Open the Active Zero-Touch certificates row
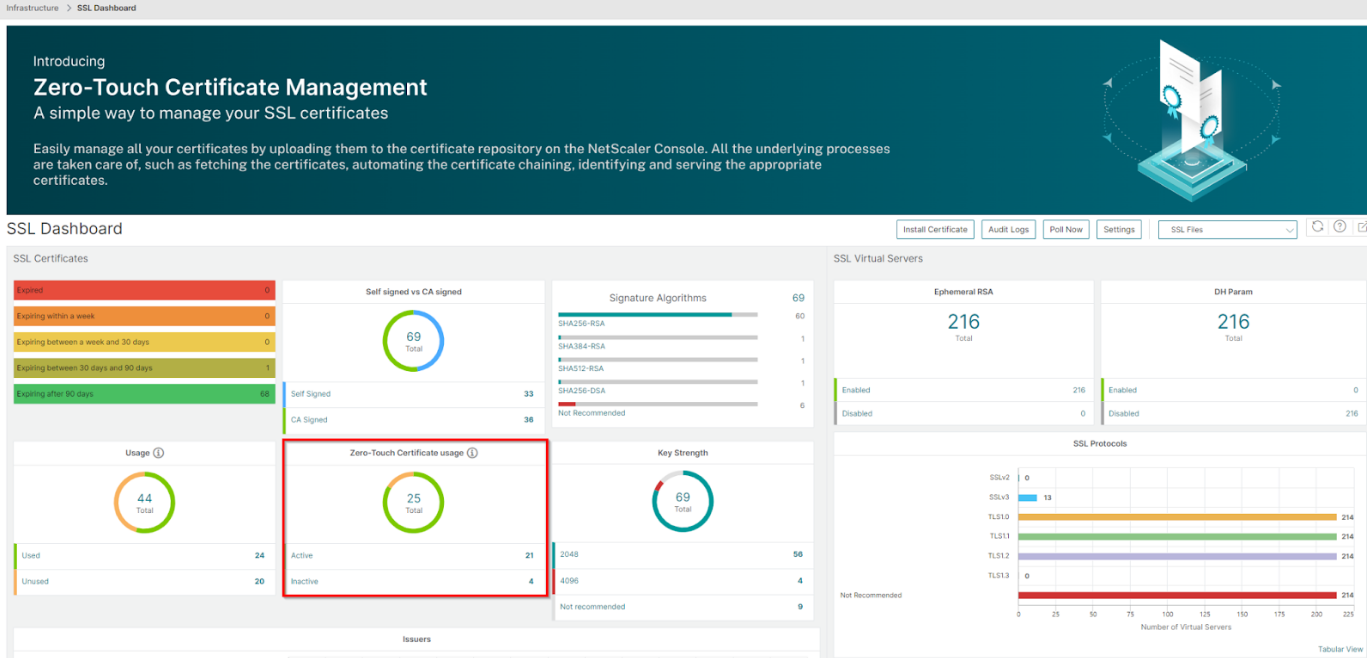 [413, 555]
